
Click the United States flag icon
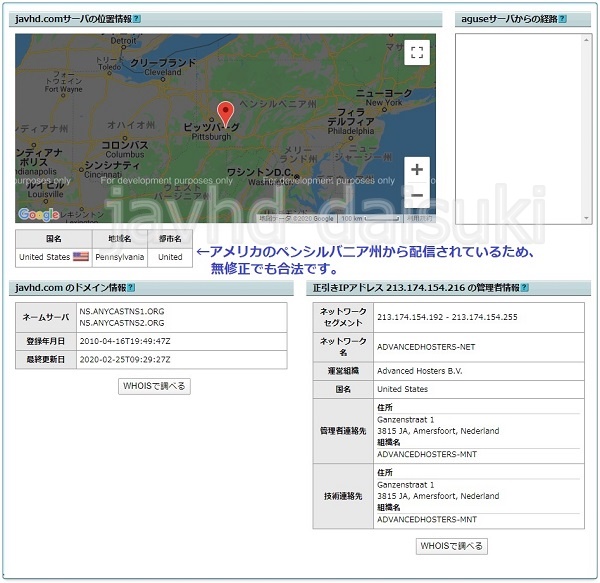pos(81,256)
